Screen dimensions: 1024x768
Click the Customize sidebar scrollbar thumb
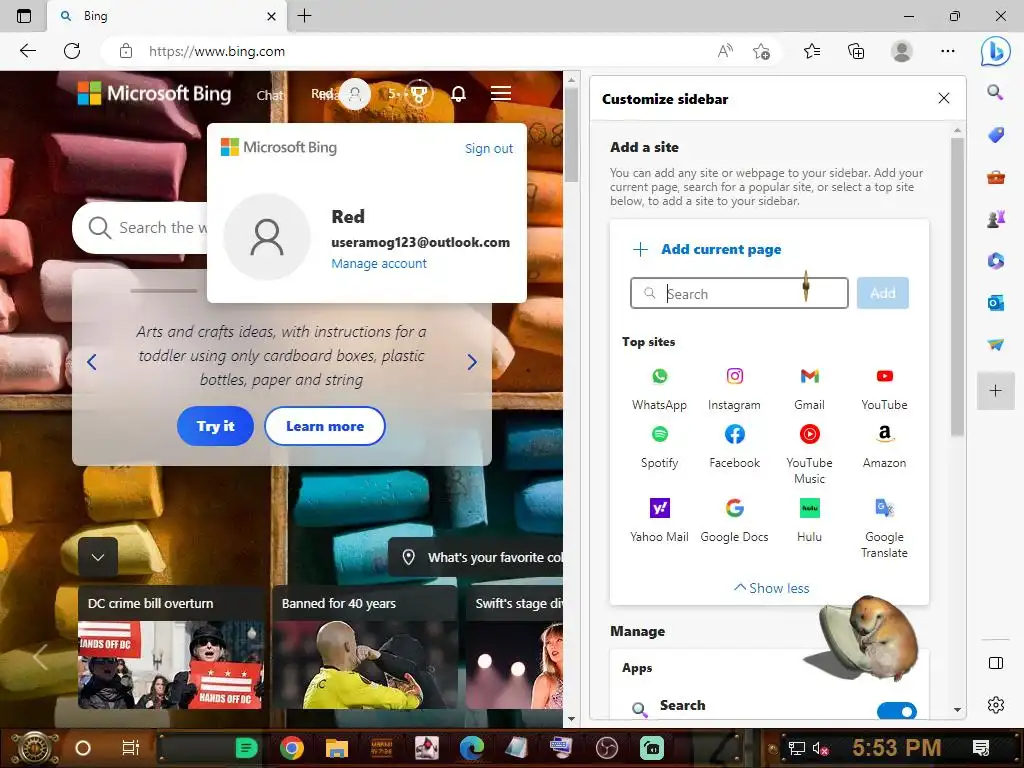coord(957,286)
